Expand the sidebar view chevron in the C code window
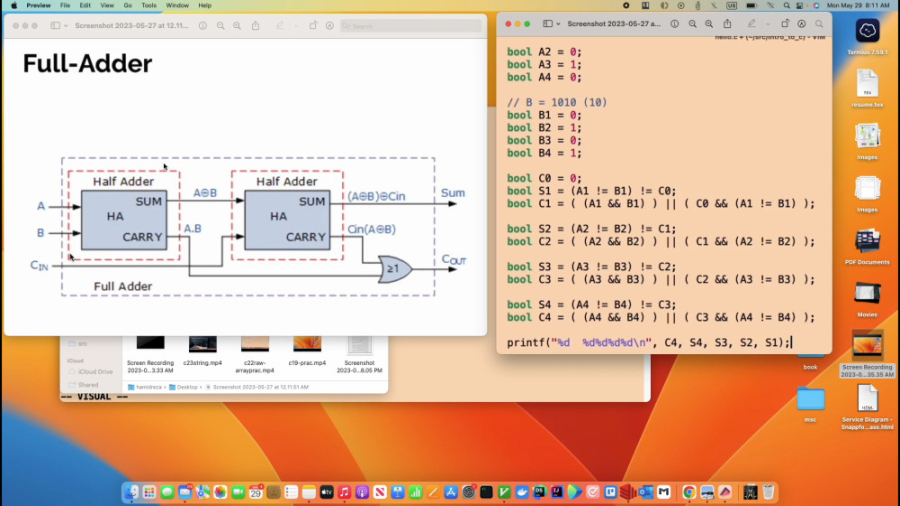900x506 pixels. pos(559,23)
